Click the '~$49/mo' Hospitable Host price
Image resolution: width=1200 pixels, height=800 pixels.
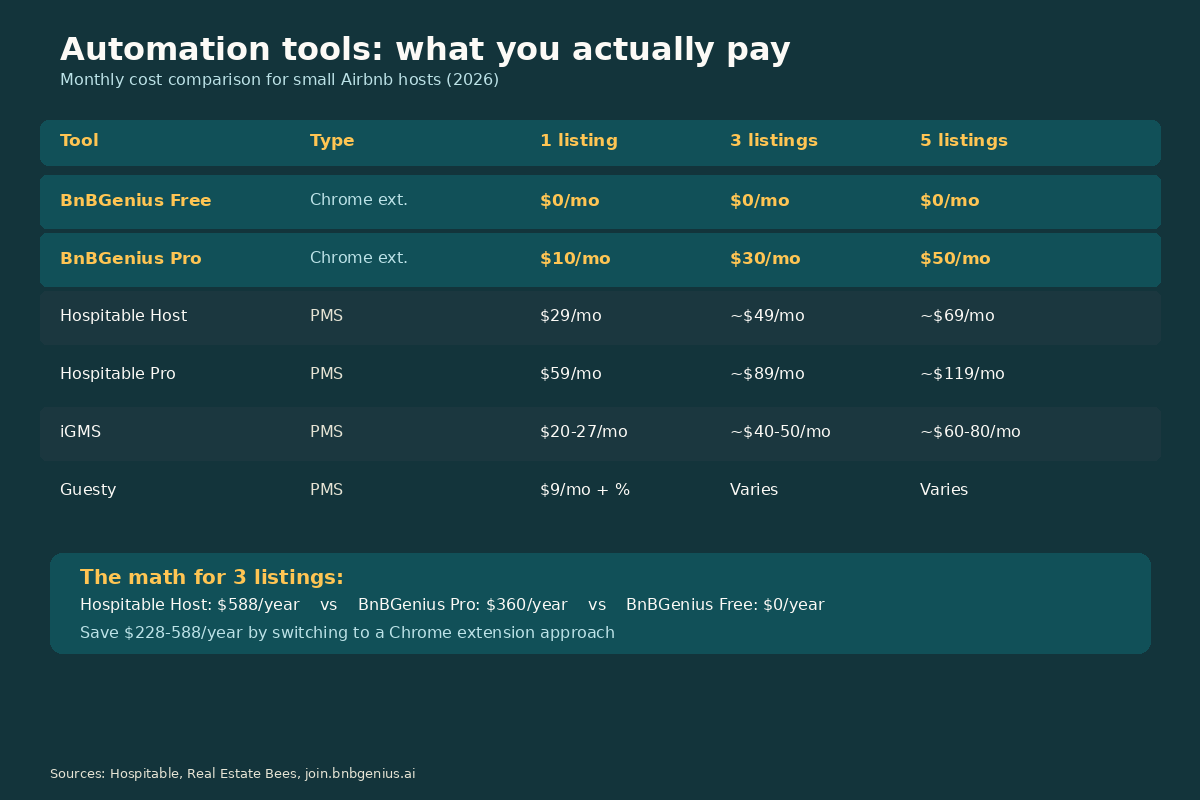point(767,316)
